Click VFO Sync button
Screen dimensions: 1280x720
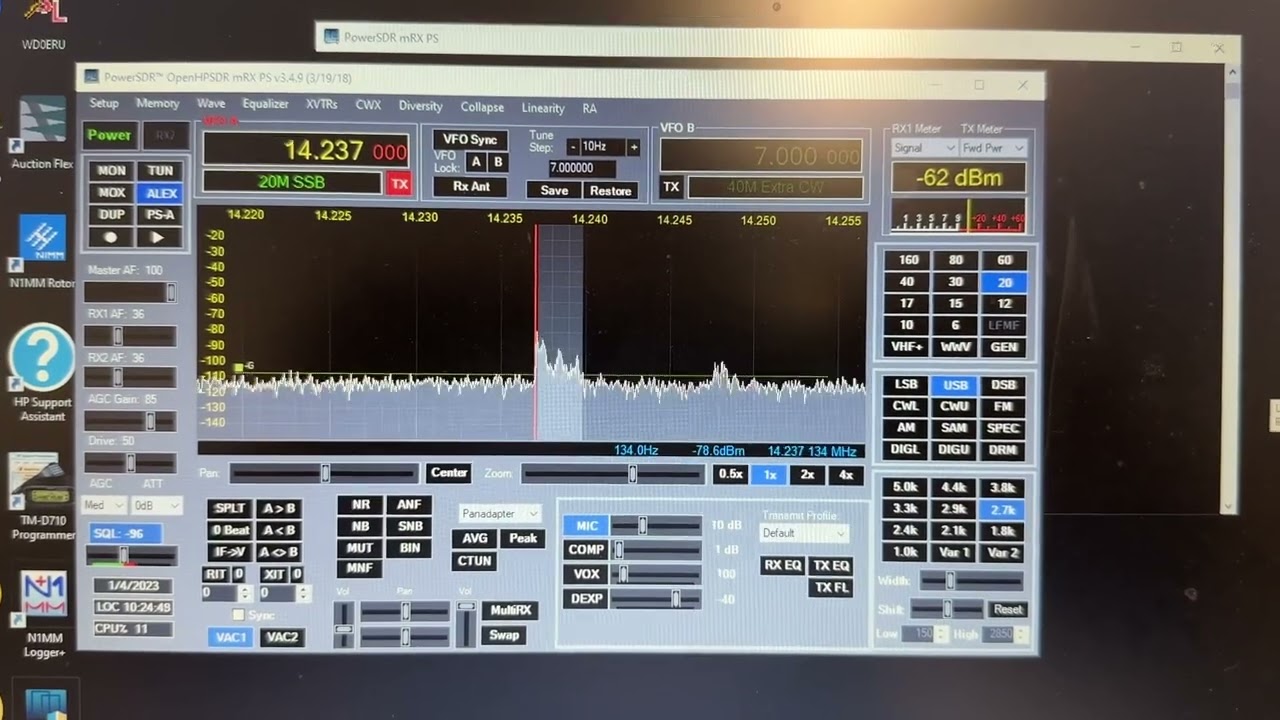470,139
